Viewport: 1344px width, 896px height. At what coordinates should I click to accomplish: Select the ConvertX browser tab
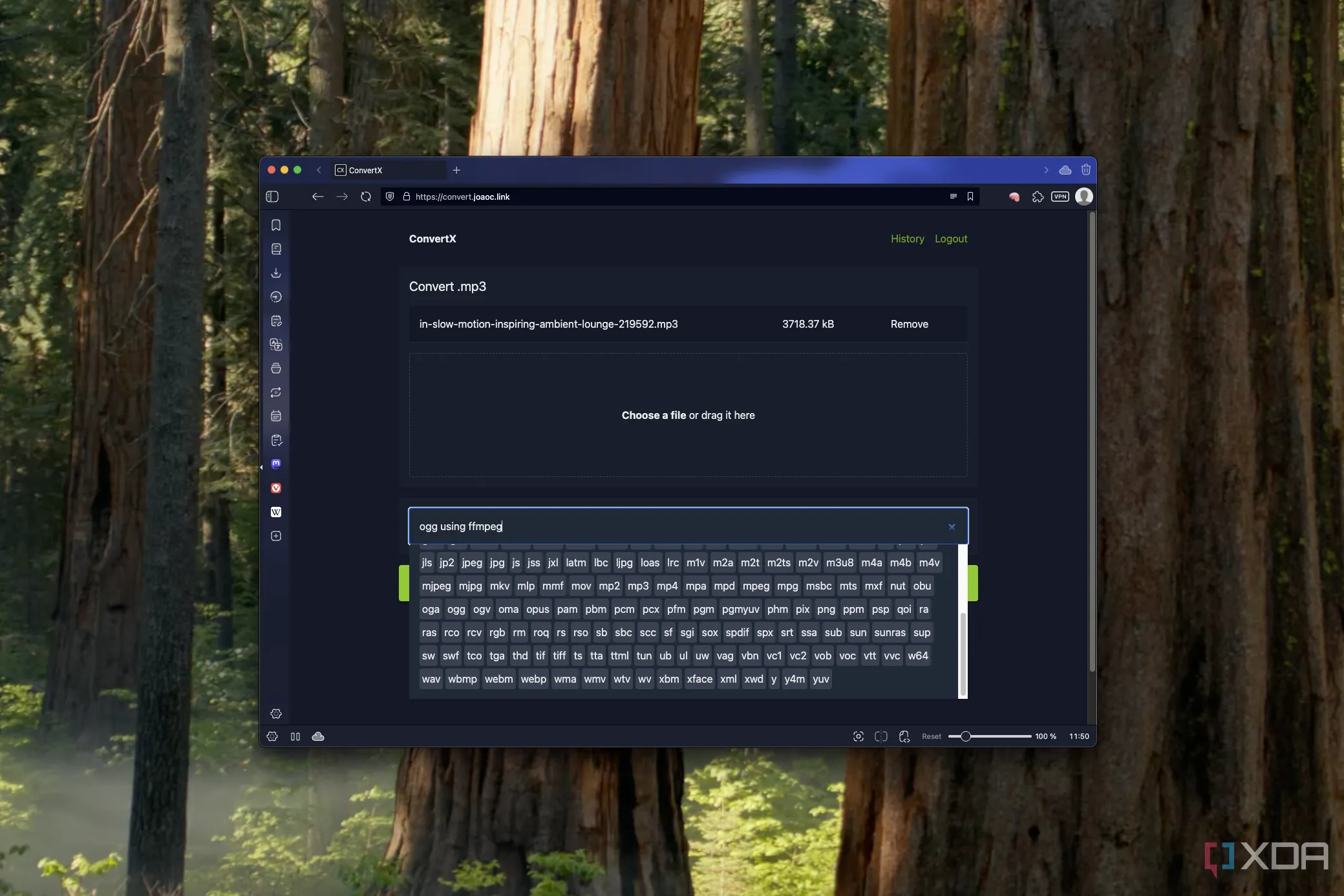coord(390,170)
